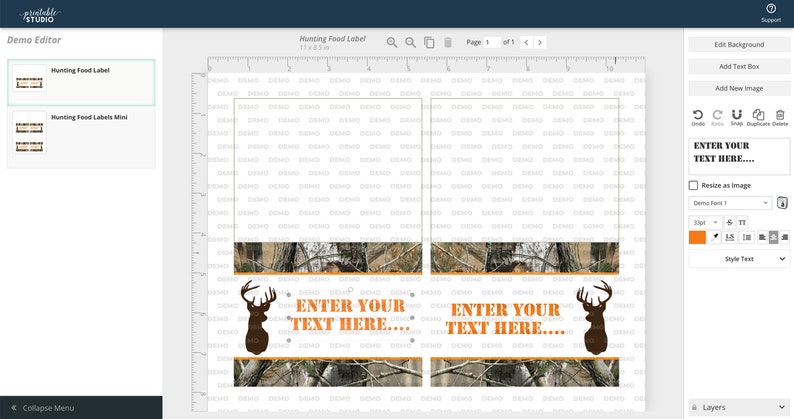The height and width of the screenshot is (419, 794).
Task: Select the bottom left camo banner image
Action: [328, 372]
